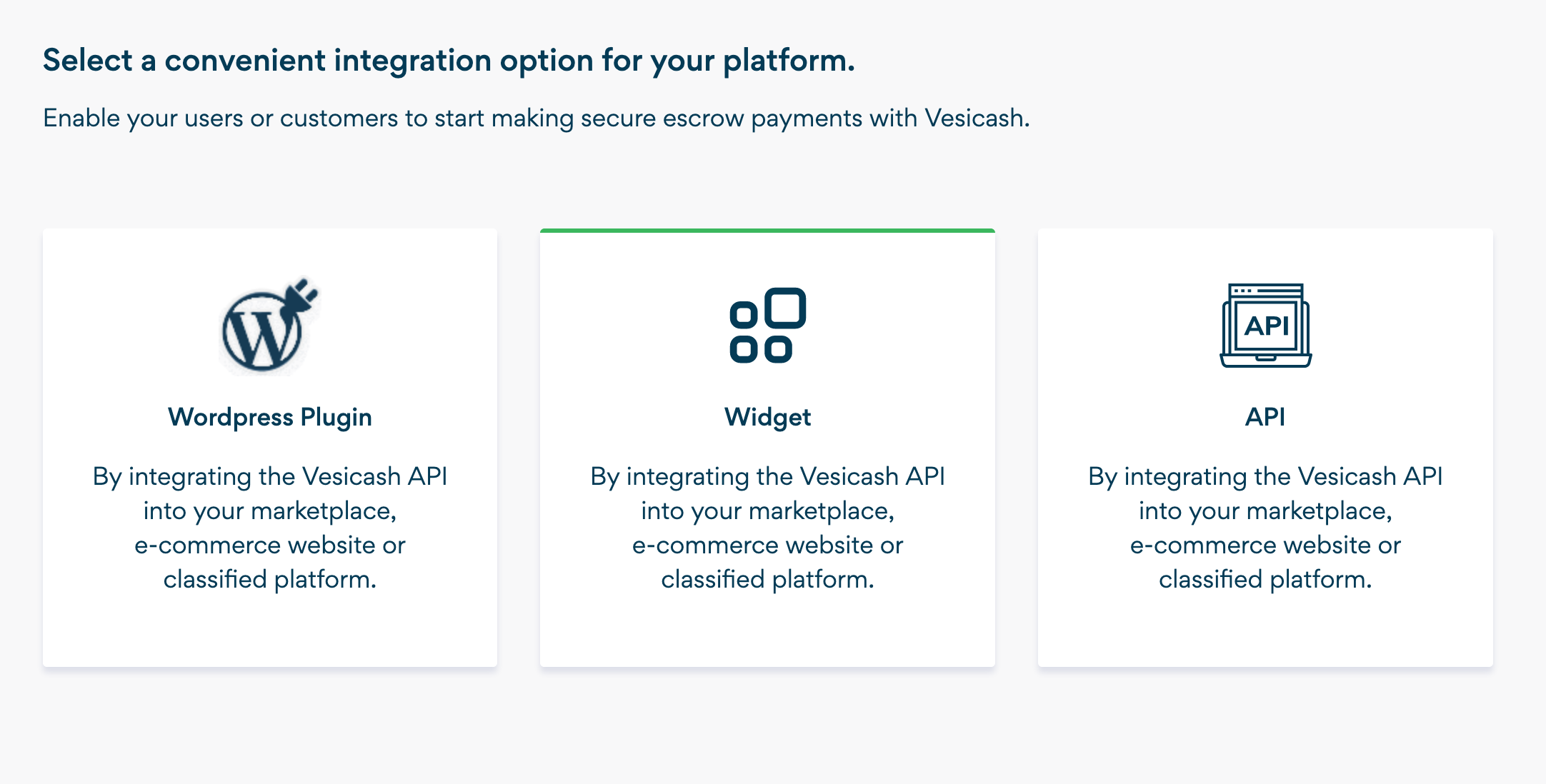The height and width of the screenshot is (784, 1546).
Task: Click the bottom empty area of Widget card
Action: pos(767,632)
